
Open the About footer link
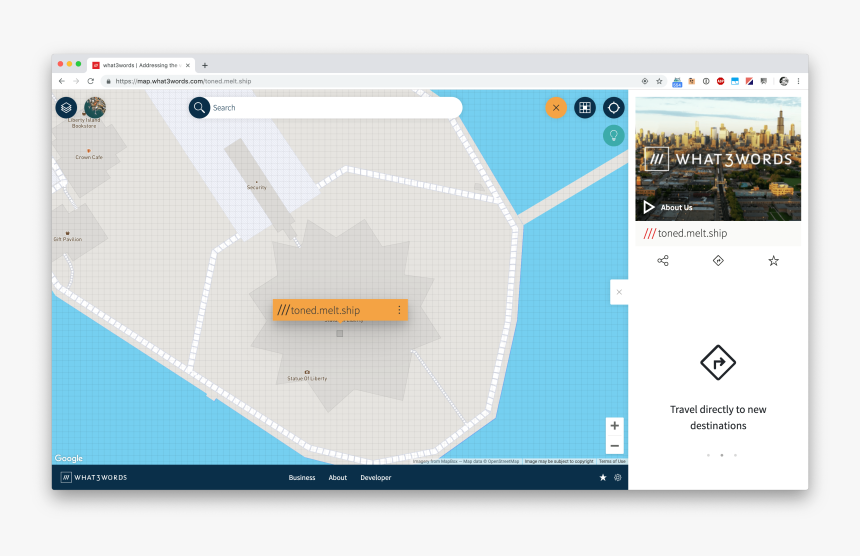(338, 478)
